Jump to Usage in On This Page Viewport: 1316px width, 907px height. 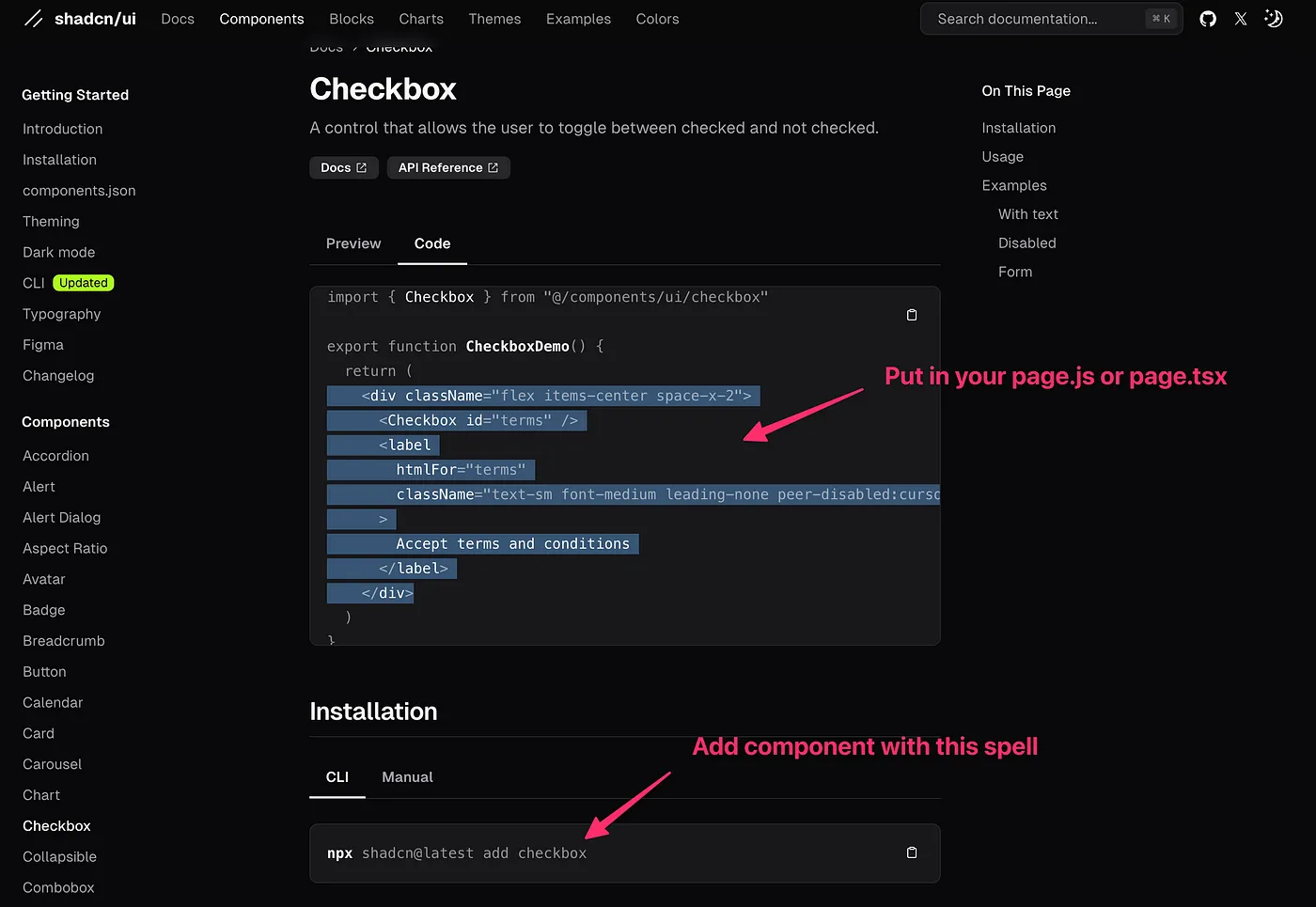tap(1003, 157)
